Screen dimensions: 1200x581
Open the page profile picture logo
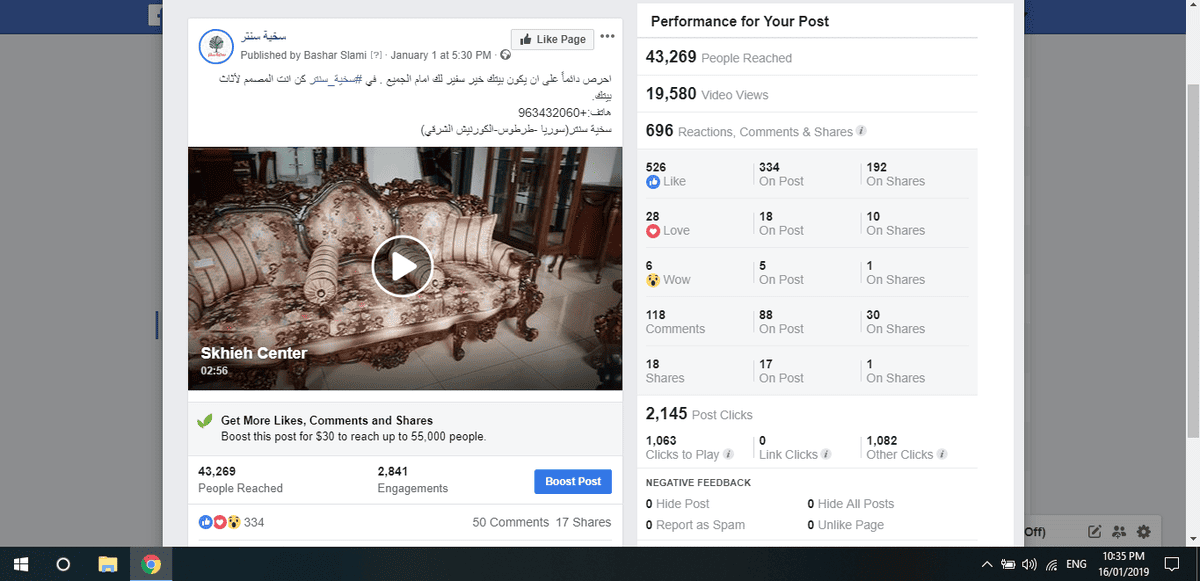pyautogui.click(x=217, y=46)
